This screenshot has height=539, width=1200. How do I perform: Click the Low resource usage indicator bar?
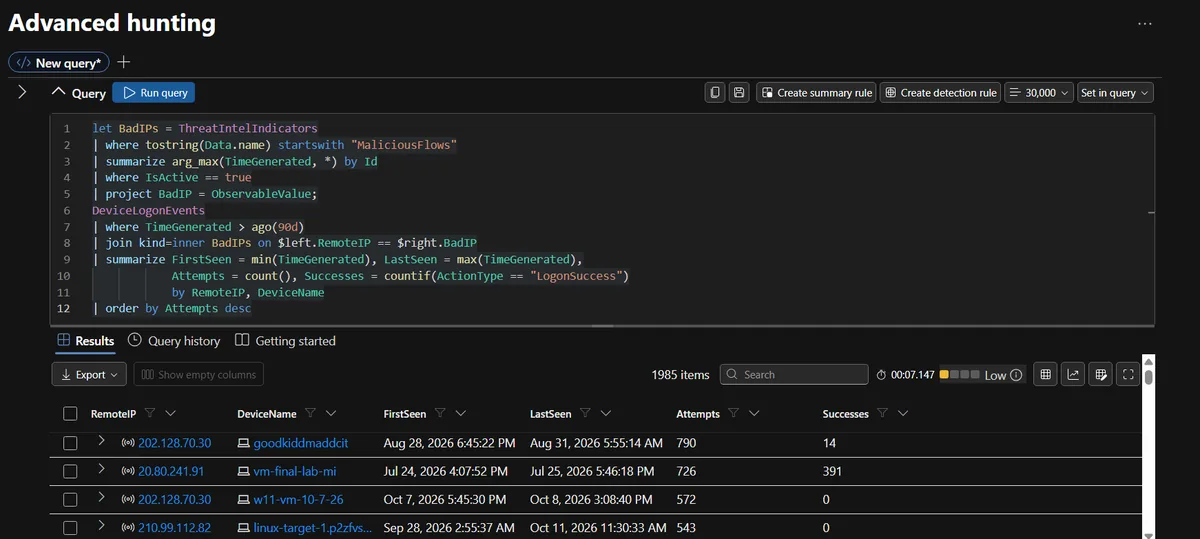click(960, 375)
